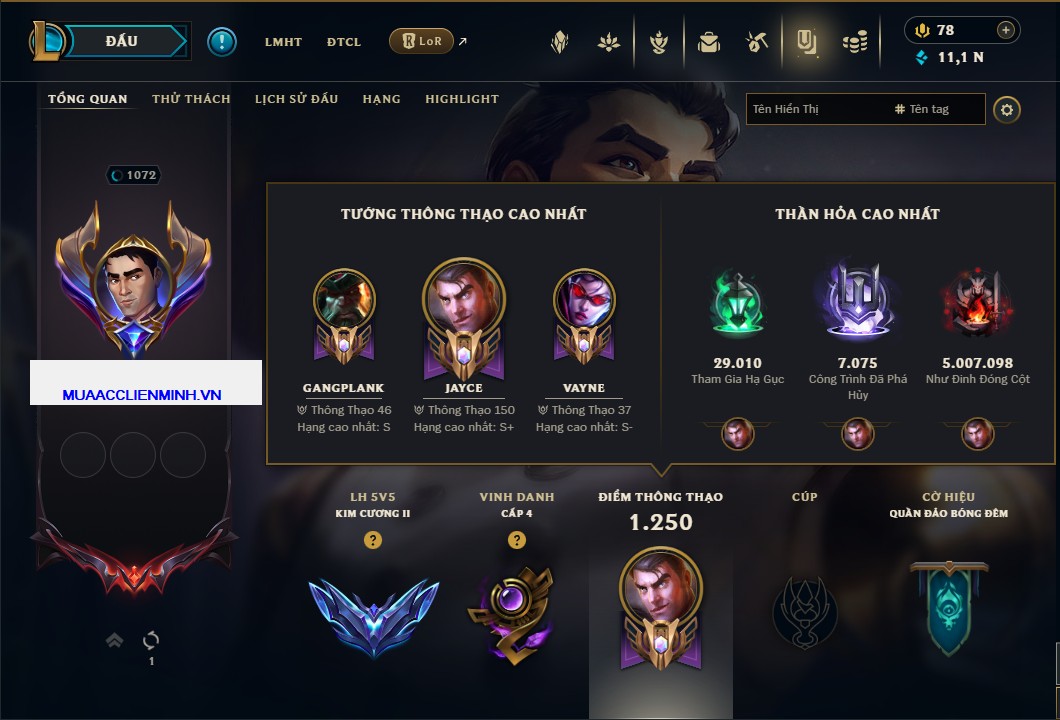This screenshot has width=1060, height=720.
Task: Open the Thử Thách tab
Action: click(x=191, y=99)
